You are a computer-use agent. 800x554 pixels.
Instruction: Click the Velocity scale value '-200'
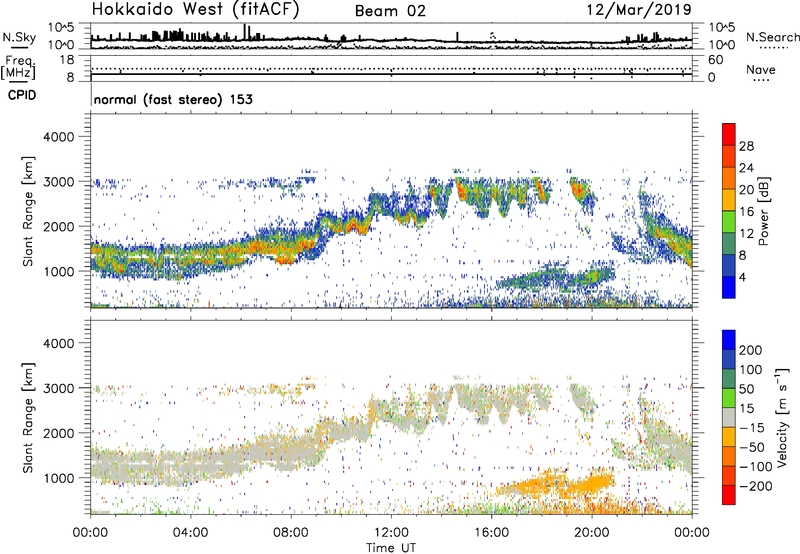tap(756, 486)
